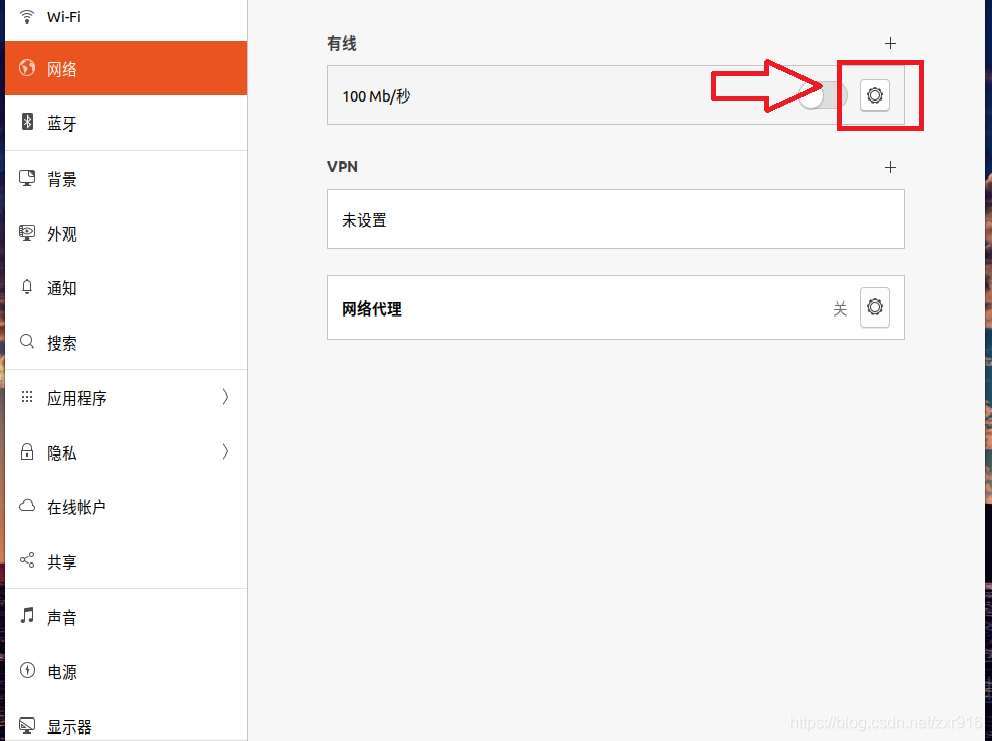Expand the 隐私 submenu chevron

pos(225,451)
